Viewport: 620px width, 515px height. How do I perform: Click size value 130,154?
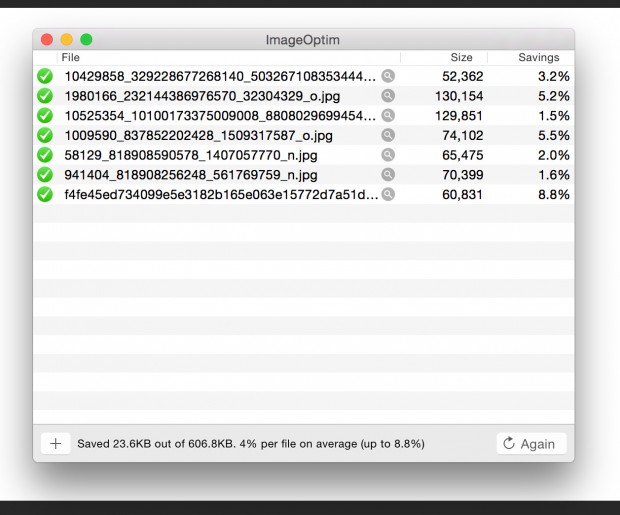(459, 96)
